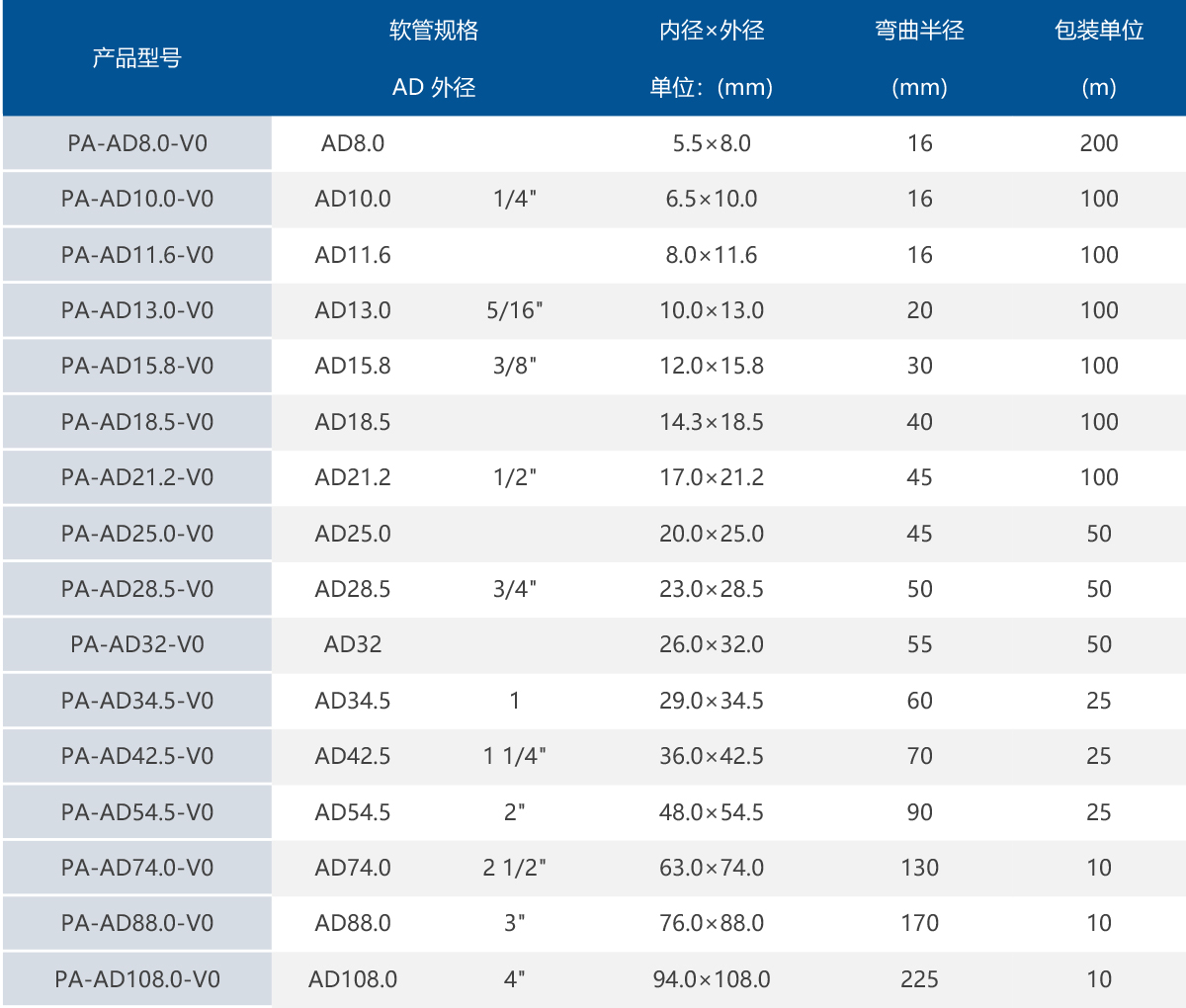Click the AD28.5 hose spec cell

353,589
